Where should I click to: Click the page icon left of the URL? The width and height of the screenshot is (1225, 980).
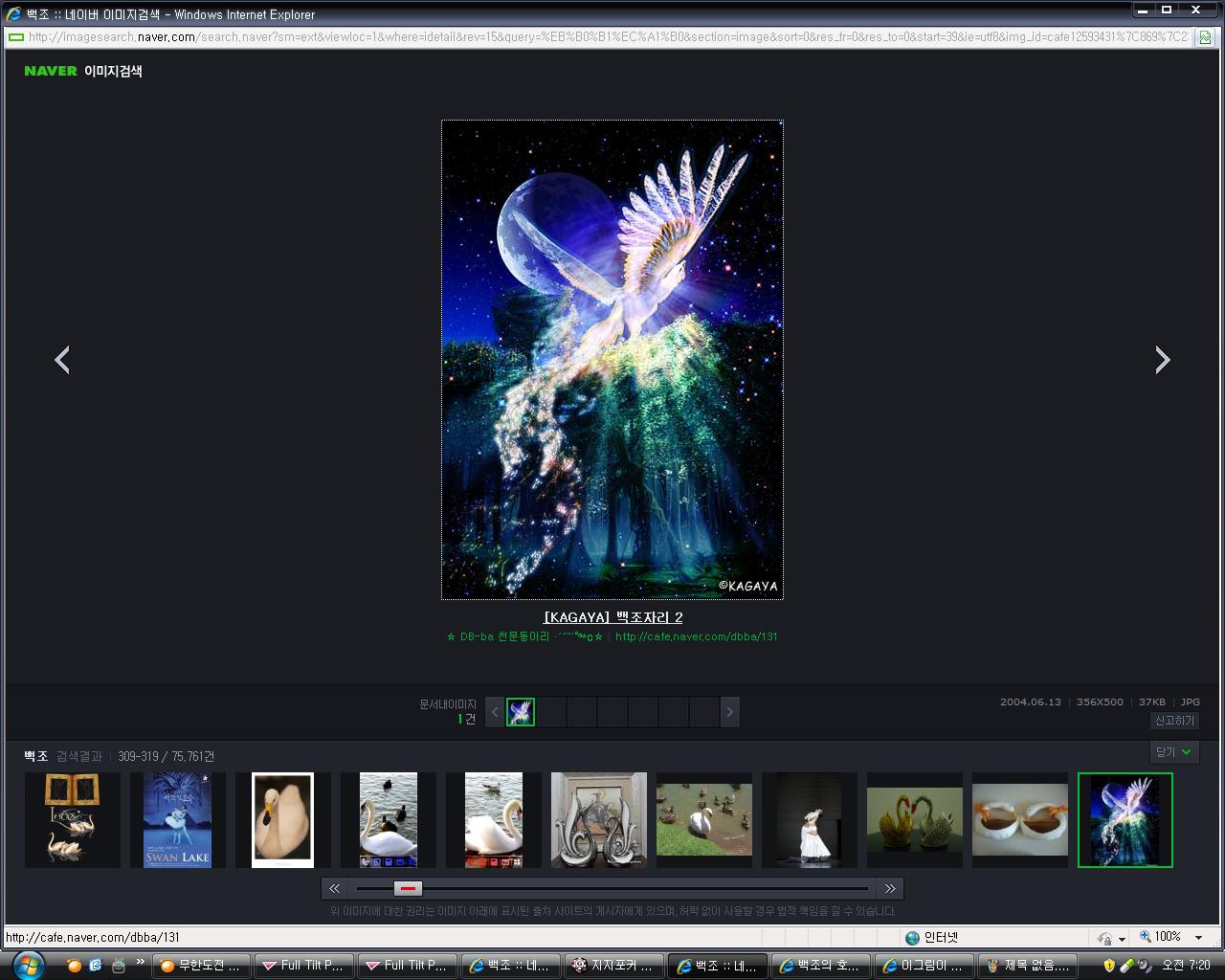16,37
